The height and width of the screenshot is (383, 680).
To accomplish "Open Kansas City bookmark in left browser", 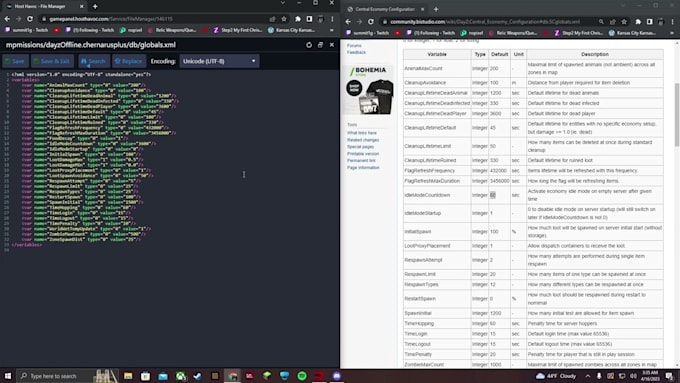I will click(291, 30).
